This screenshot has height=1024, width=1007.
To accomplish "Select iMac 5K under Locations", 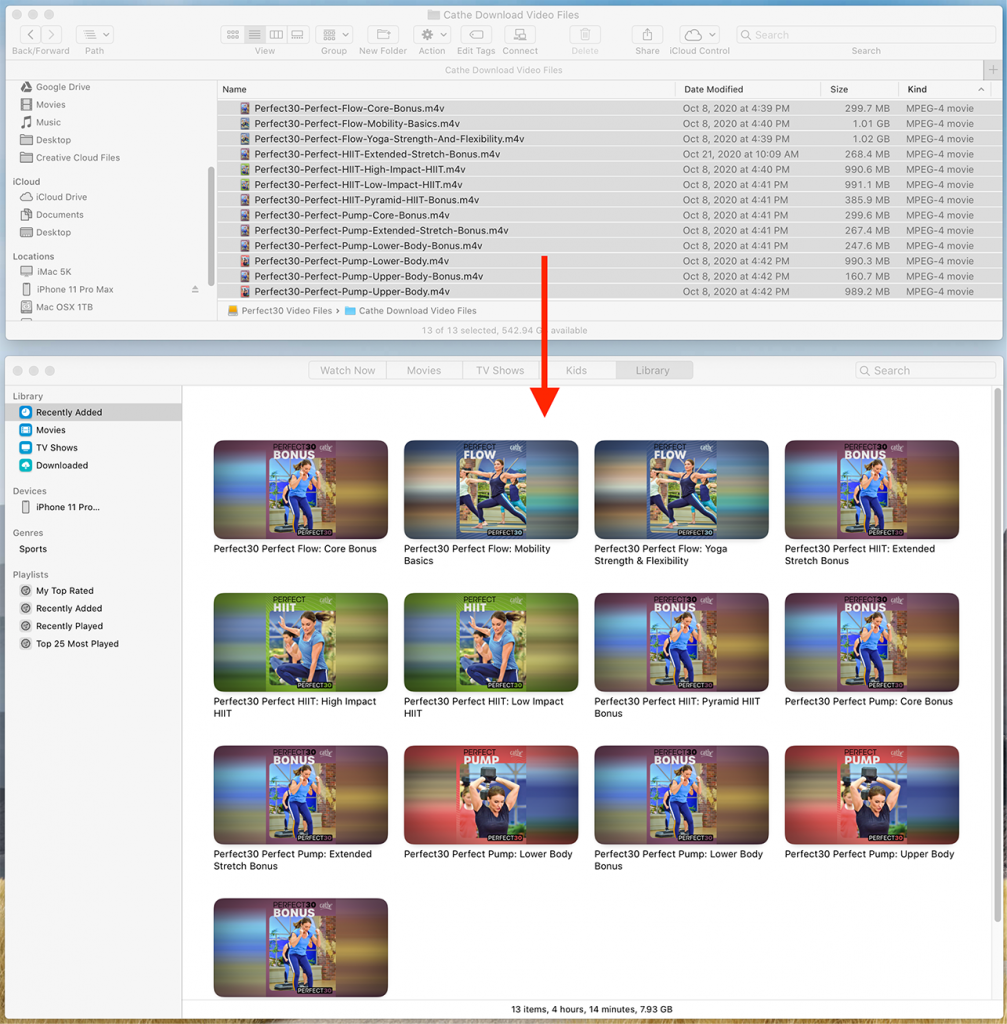I will 54,272.
